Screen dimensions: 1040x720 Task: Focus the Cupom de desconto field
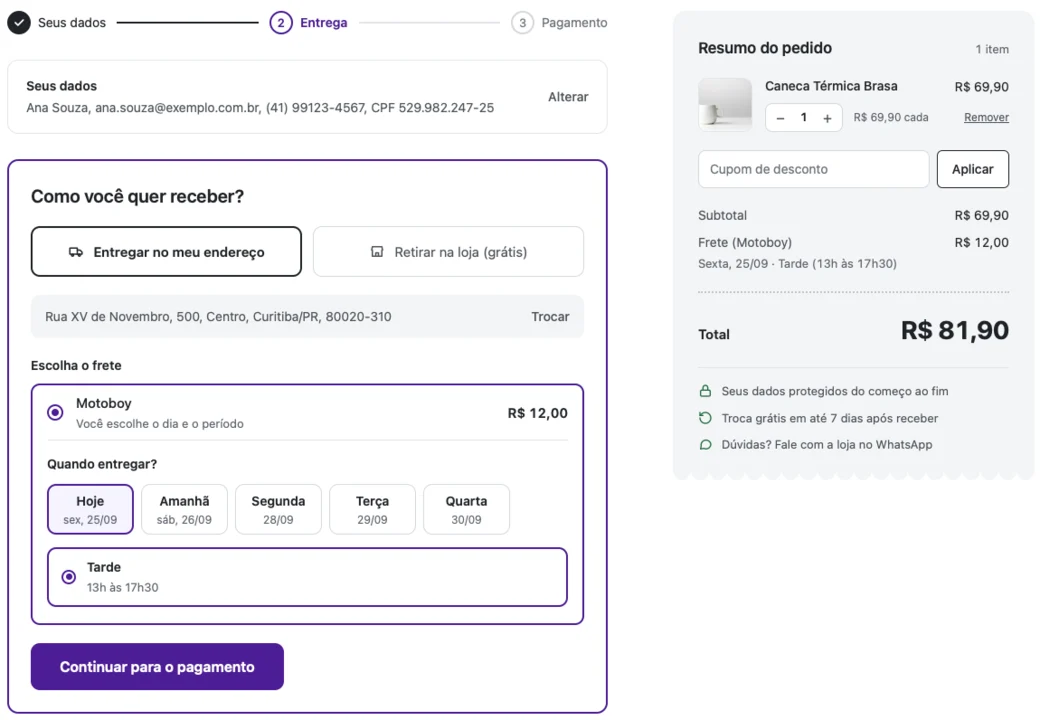pos(814,169)
